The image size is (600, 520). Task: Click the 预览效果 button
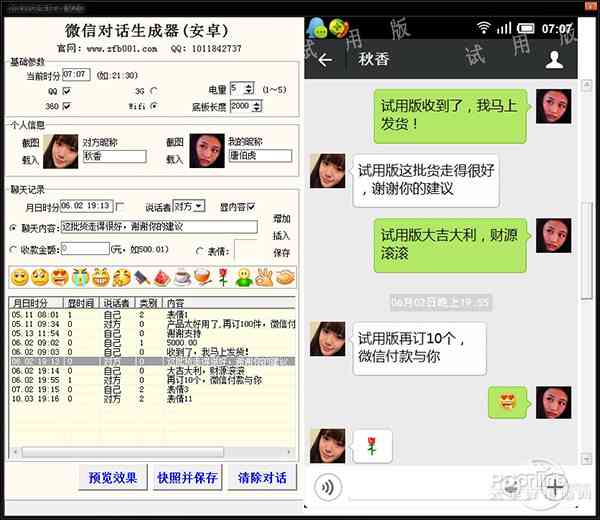click(112, 477)
